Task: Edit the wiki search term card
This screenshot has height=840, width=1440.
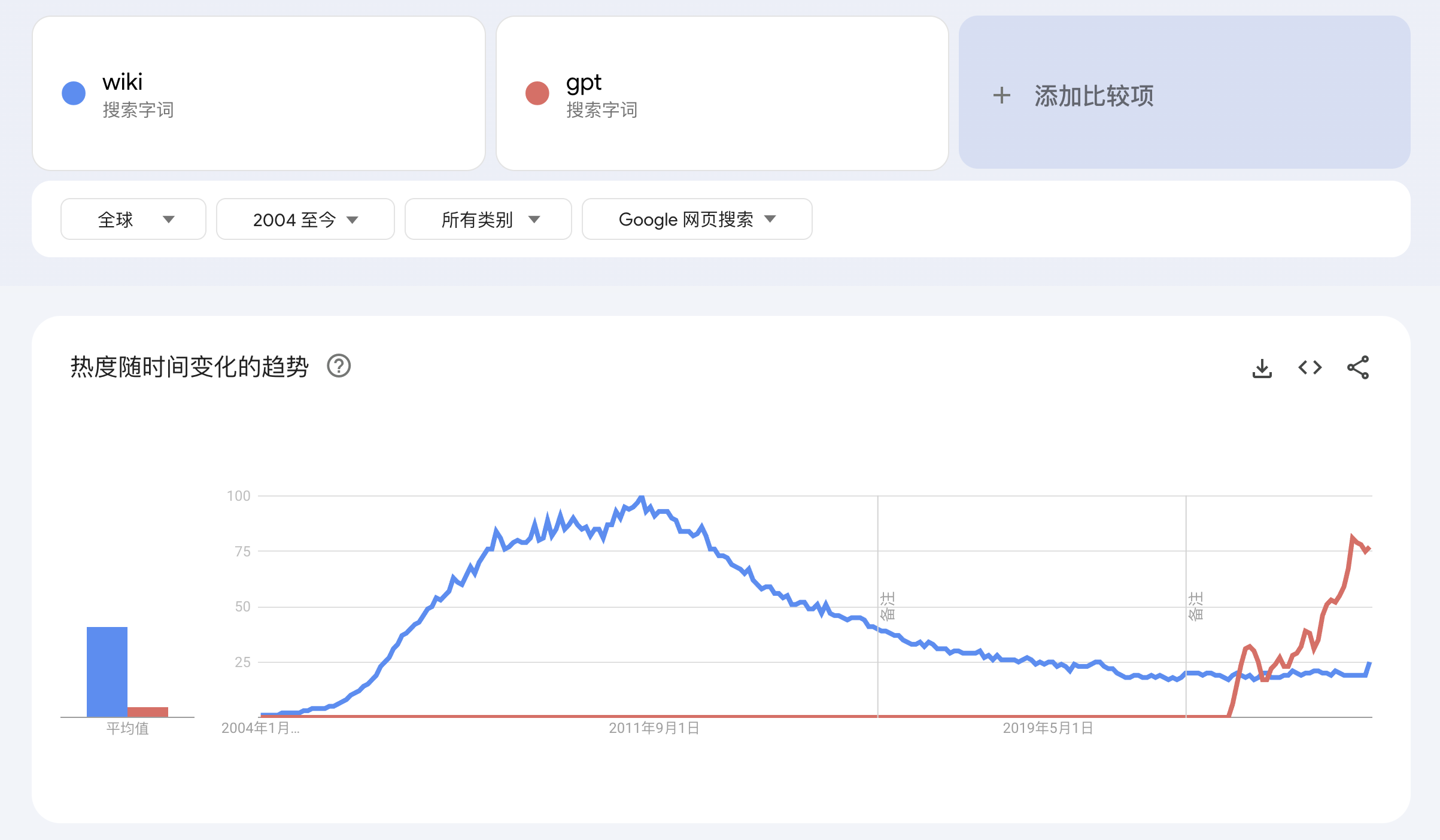Action: 259,93
